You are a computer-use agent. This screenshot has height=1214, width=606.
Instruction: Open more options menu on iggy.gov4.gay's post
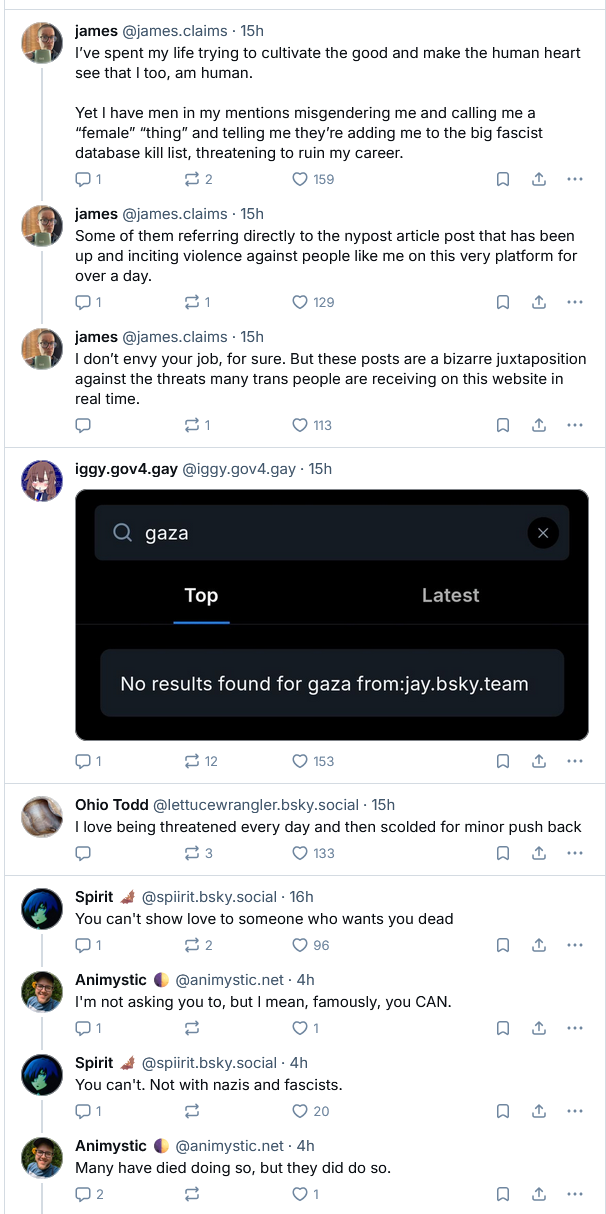[x=575, y=761]
